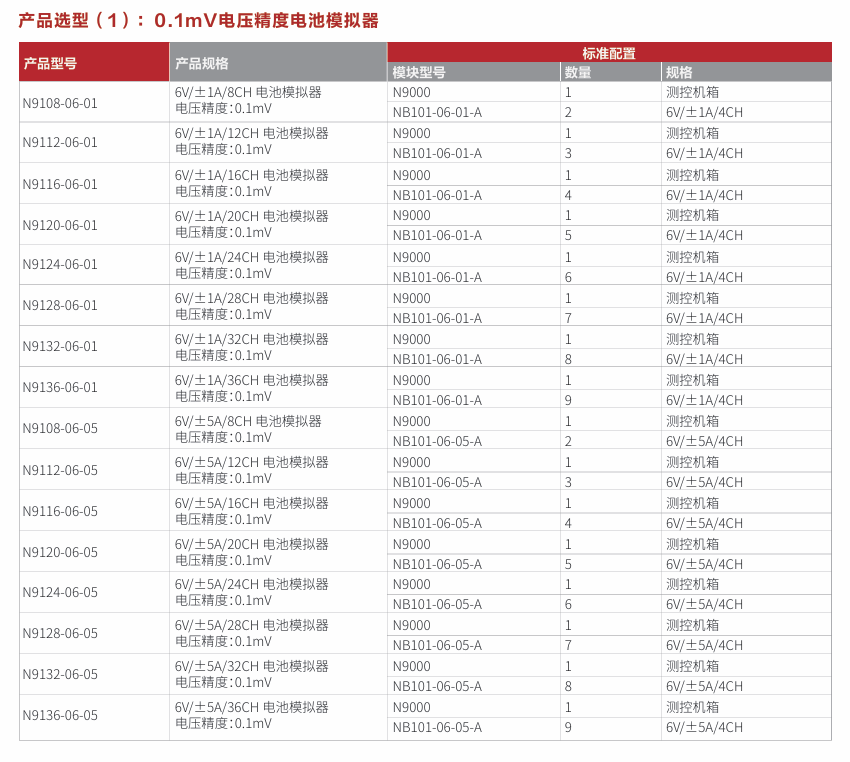This screenshot has height=762, width=850.
Task: Select the 标准配置 header cell
Action: pyautogui.click(x=608, y=53)
